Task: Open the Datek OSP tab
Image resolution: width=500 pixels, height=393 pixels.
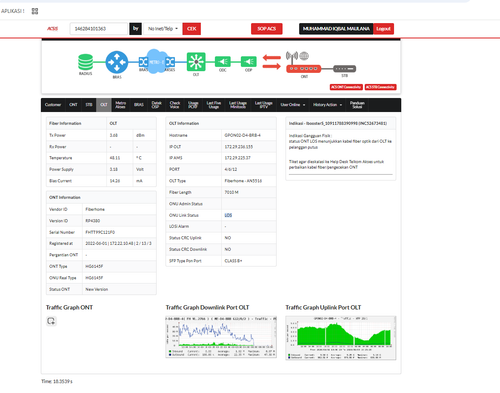Action: pyautogui.click(x=156, y=105)
